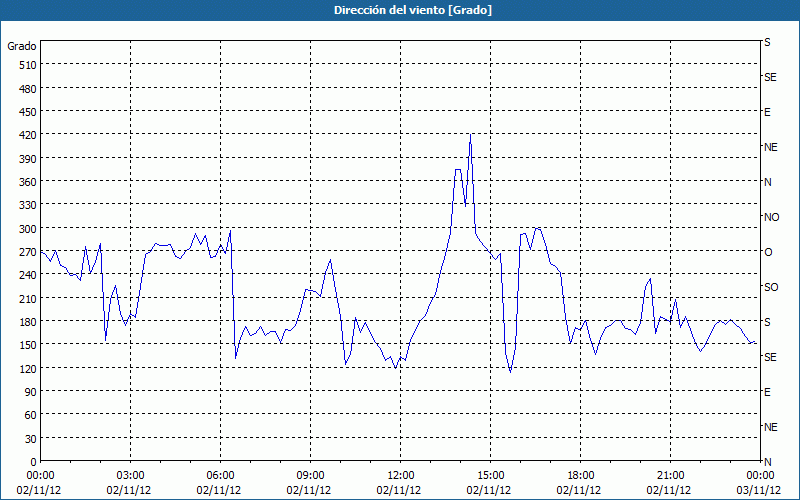This screenshot has width=800, height=500.
Task: Select the 03:00 time label
Action: click(131, 476)
